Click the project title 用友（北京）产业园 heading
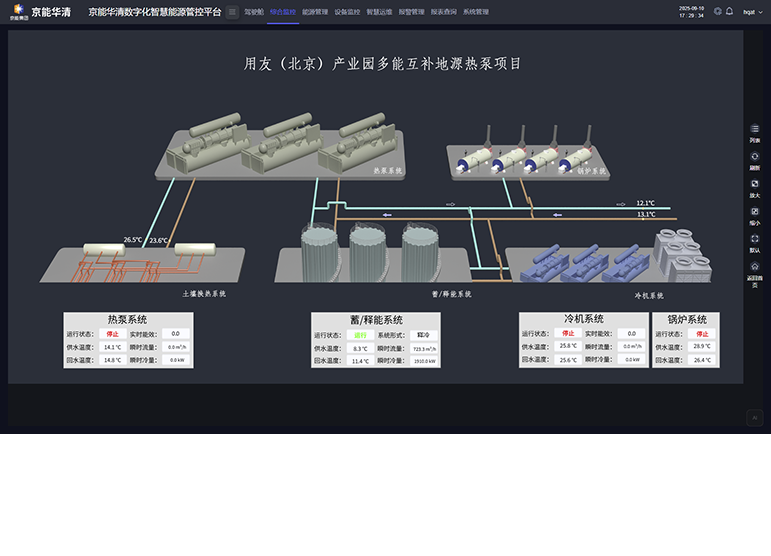Screen dimensions: 771x556 (383, 64)
